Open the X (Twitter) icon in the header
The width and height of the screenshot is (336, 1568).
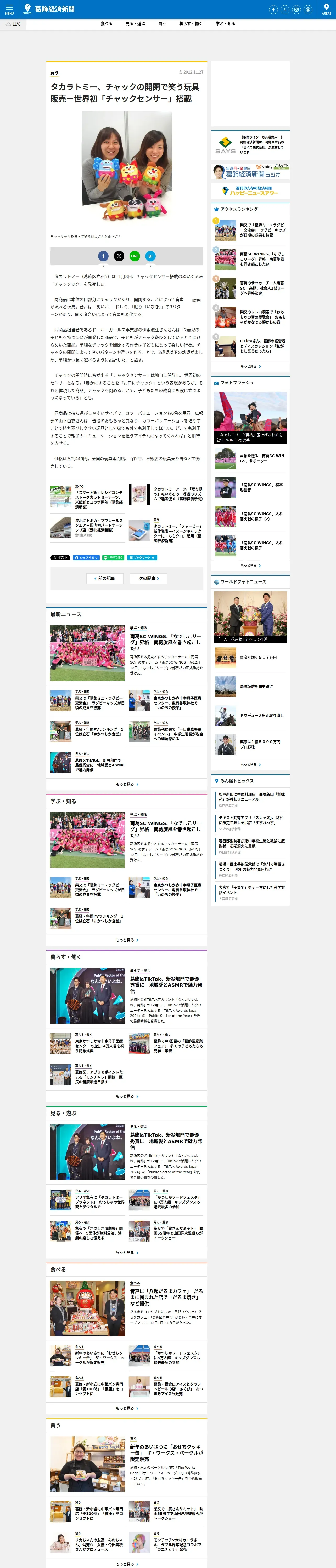[x=285, y=9]
